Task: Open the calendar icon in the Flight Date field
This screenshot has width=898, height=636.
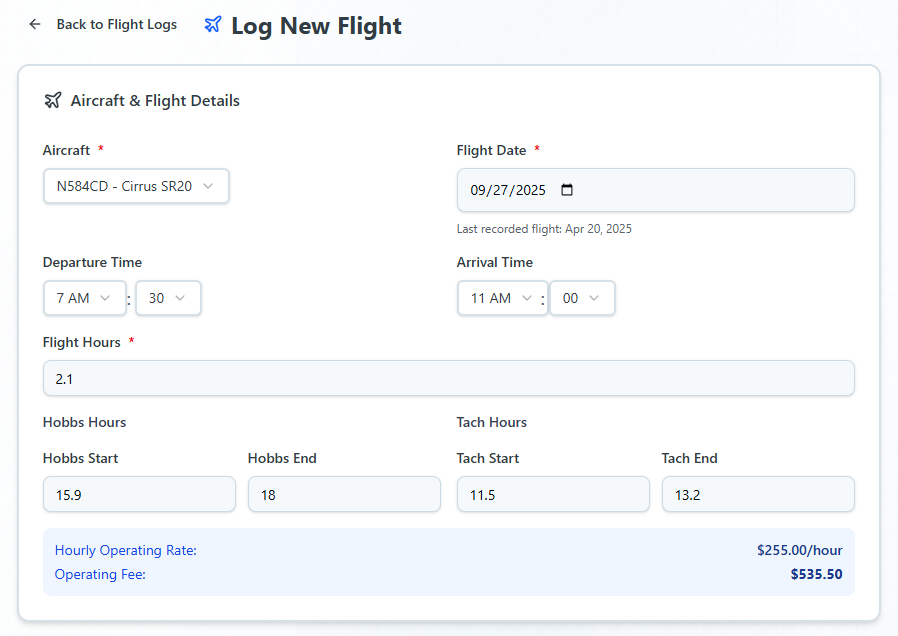Action: pos(567,189)
